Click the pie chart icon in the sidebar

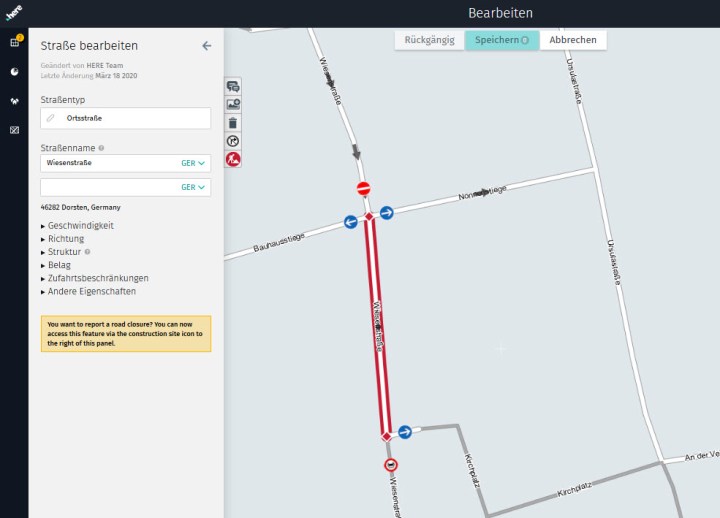(15, 72)
